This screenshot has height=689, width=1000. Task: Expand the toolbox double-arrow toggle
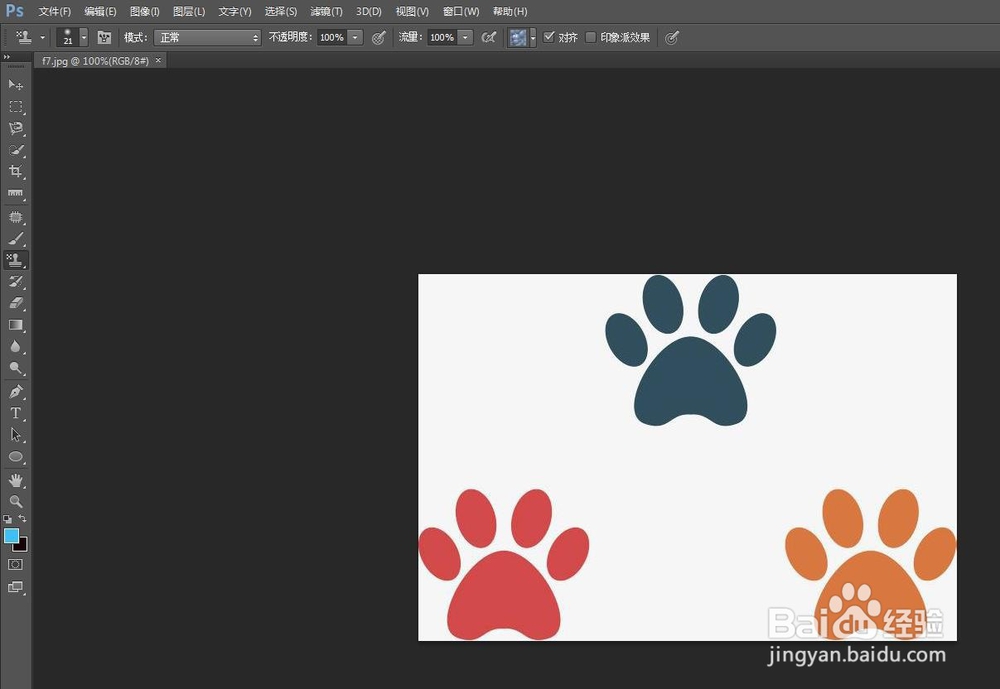(6, 57)
